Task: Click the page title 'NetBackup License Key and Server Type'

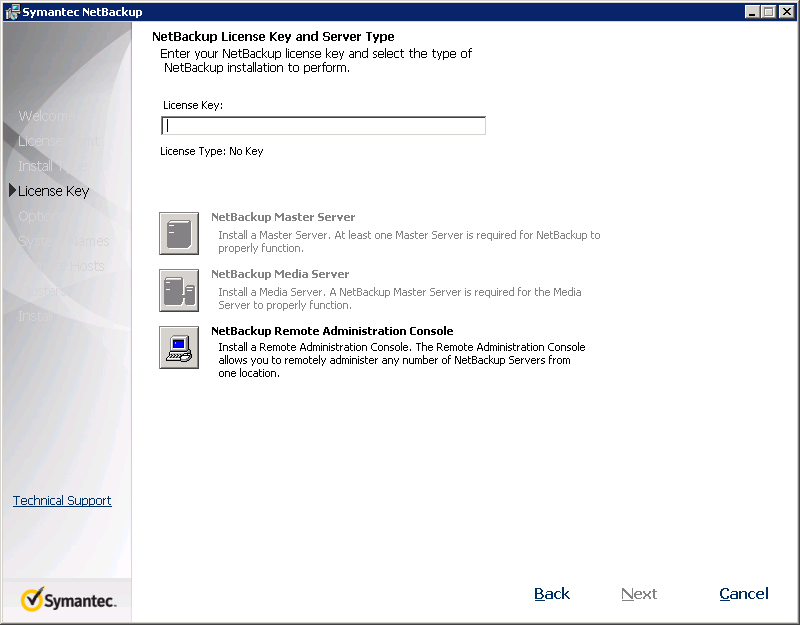Action: [x=273, y=36]
